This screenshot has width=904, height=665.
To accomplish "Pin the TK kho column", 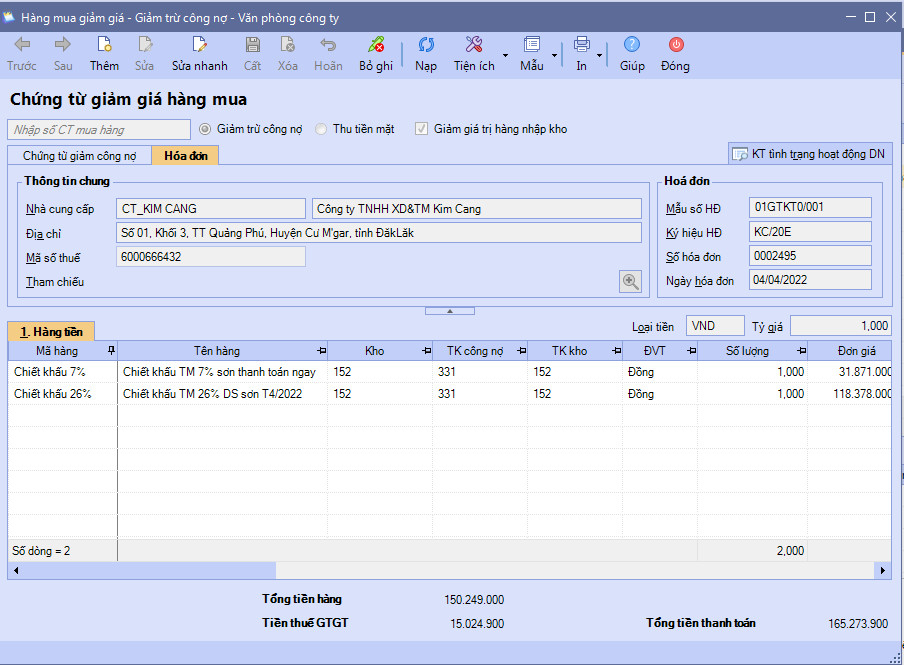I will pyautogui.click(x=617, y=351).
